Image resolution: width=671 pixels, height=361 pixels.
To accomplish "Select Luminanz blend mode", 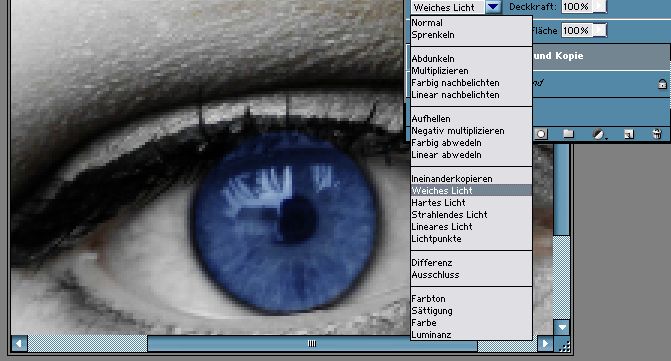I will click(x=471, y=334).
